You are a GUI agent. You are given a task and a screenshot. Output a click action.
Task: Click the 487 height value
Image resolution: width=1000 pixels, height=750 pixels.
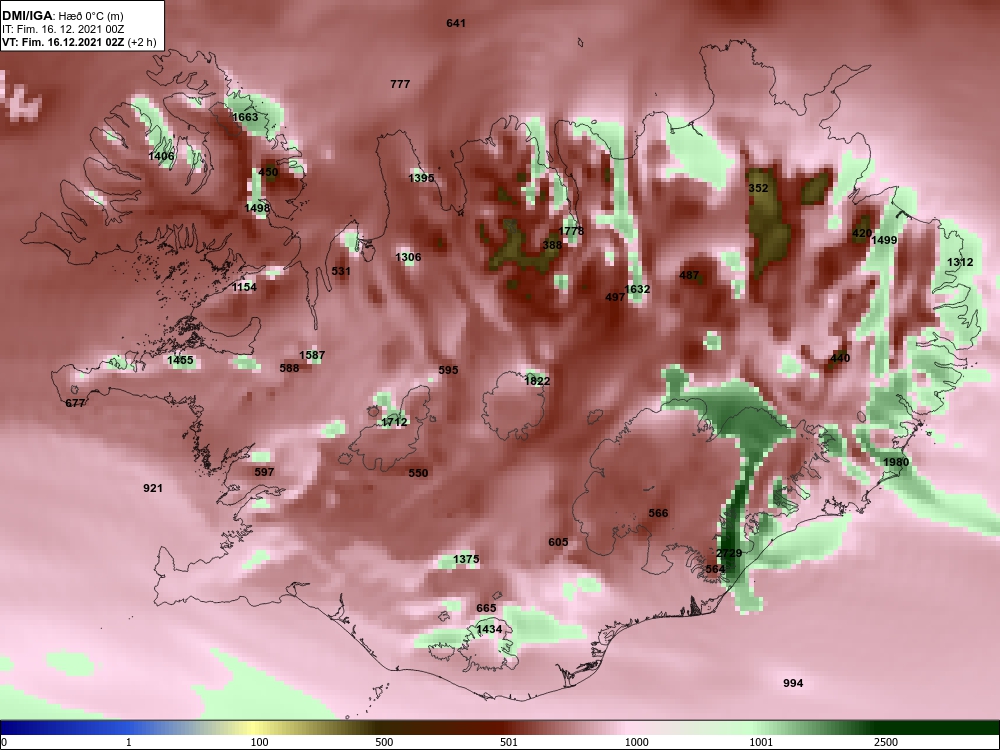tap(689, 276)
